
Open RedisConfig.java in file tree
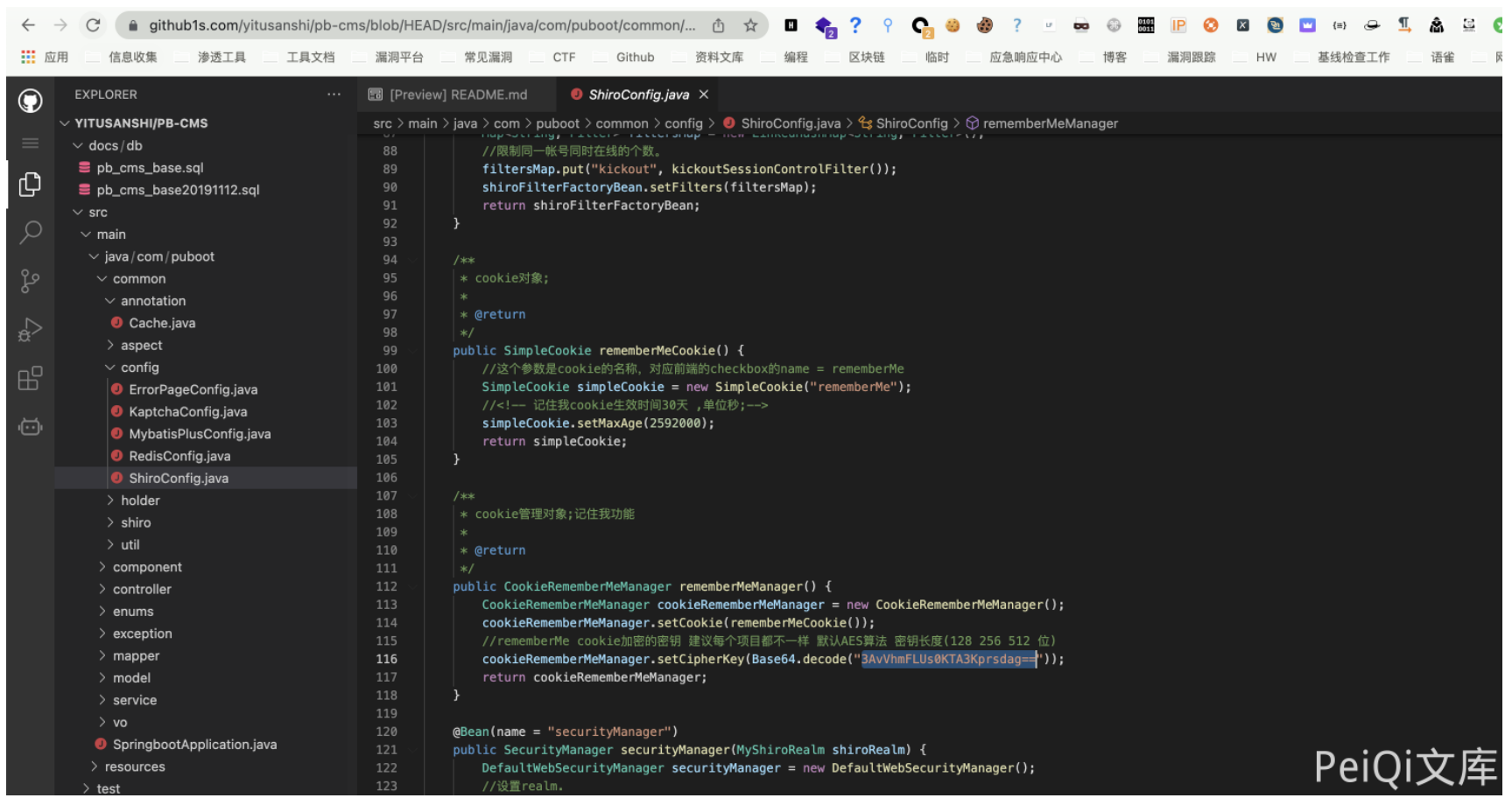click(179, 456)
